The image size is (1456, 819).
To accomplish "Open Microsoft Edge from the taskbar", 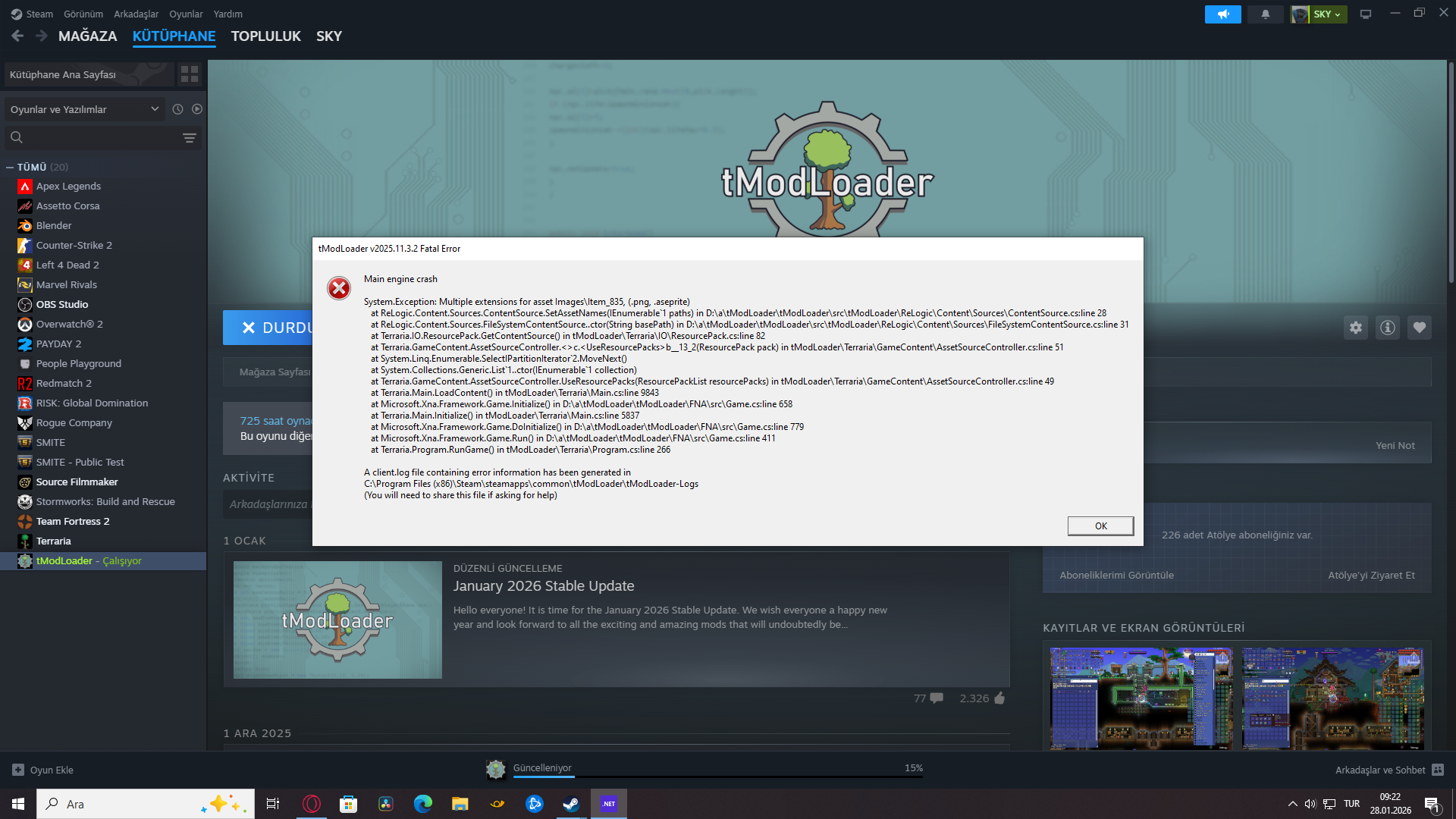I will point(423,804).
